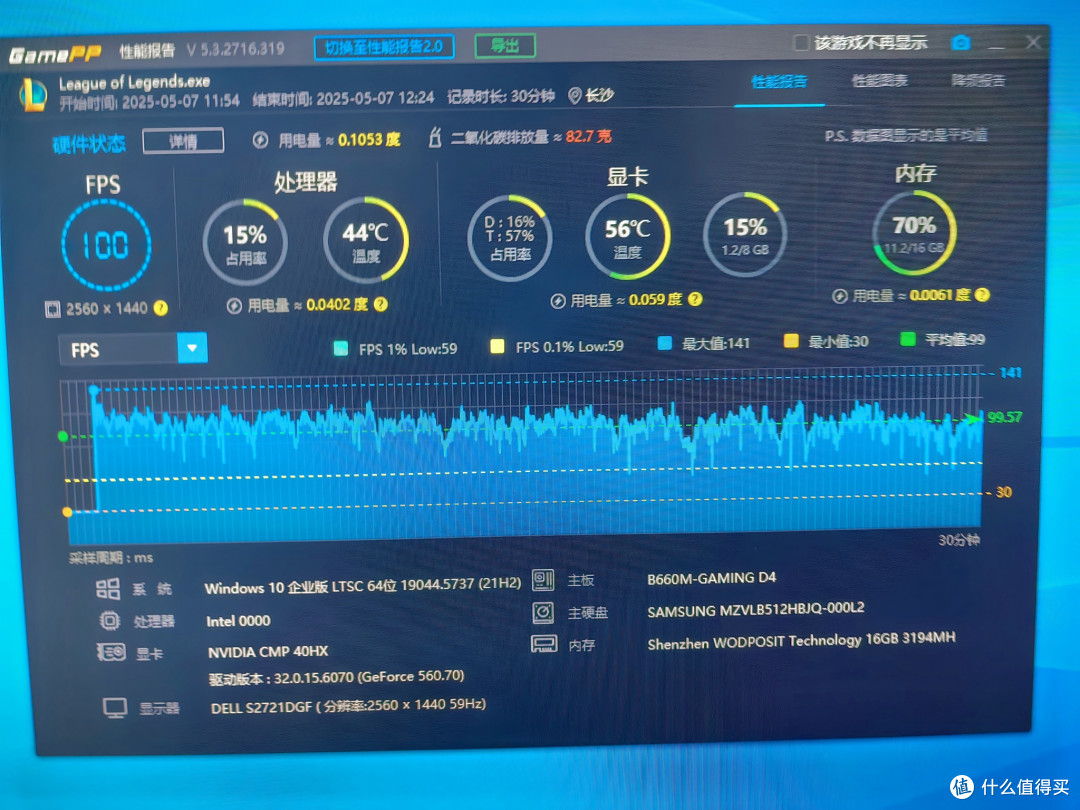Click the Windows system icon beside 系统

point(107,589)
